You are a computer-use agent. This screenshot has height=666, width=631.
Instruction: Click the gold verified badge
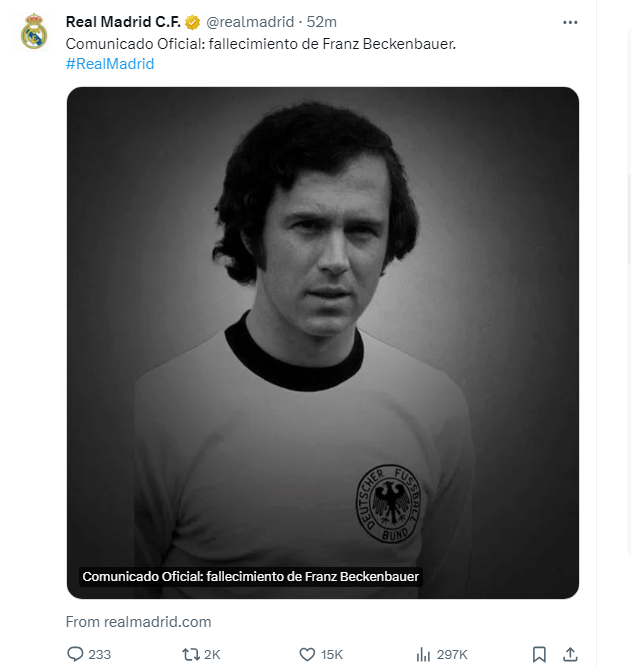[x=192, y=22]
